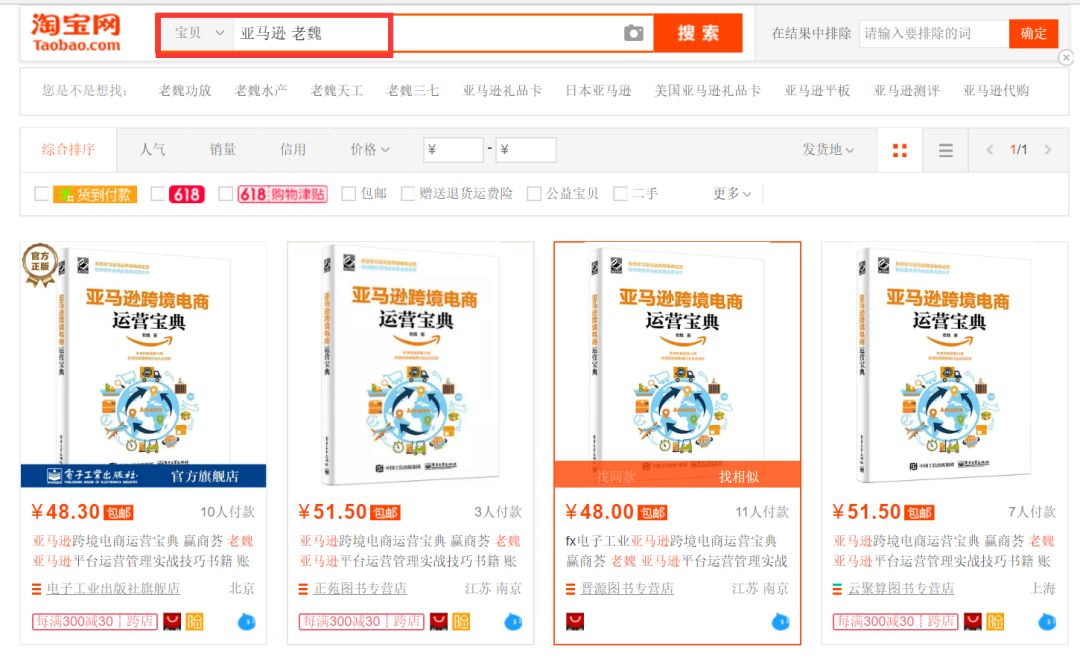Click 险 insurance icon in 正苑图书专营店 listing

pyautogui.click(x=461, y=622)
